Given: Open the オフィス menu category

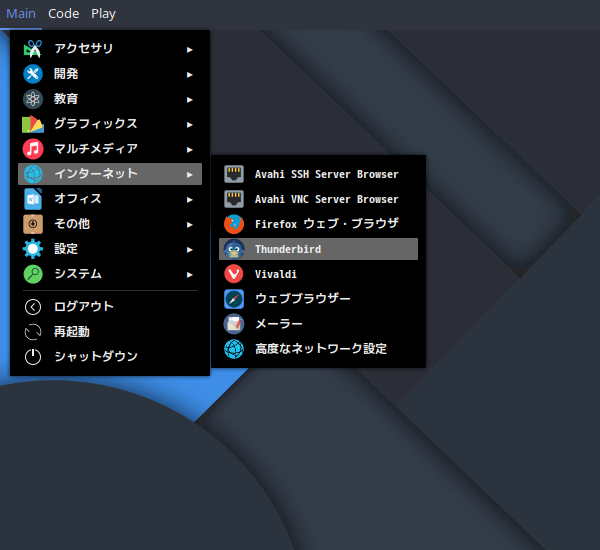Looking at the screenshot, I should pyautogui.click(x=110, y=199).
